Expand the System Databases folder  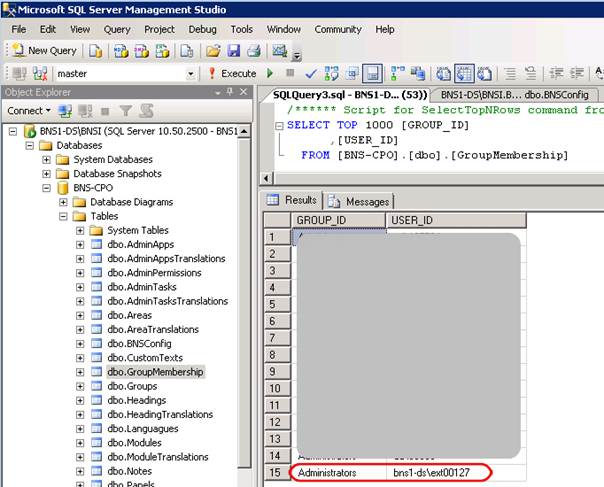pos(46,160)
